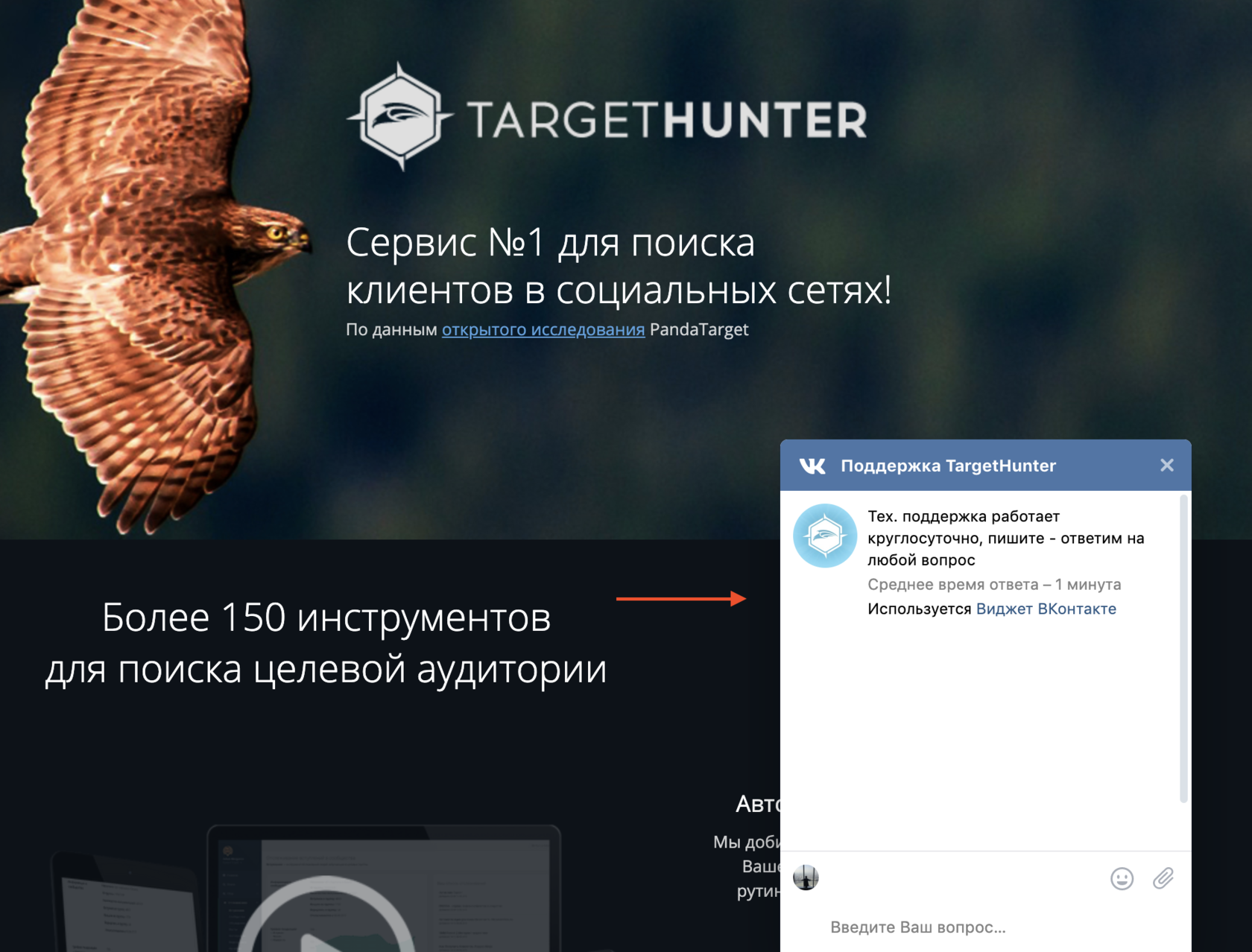Click the Более 150 инструментов heading

coord(326,643)
